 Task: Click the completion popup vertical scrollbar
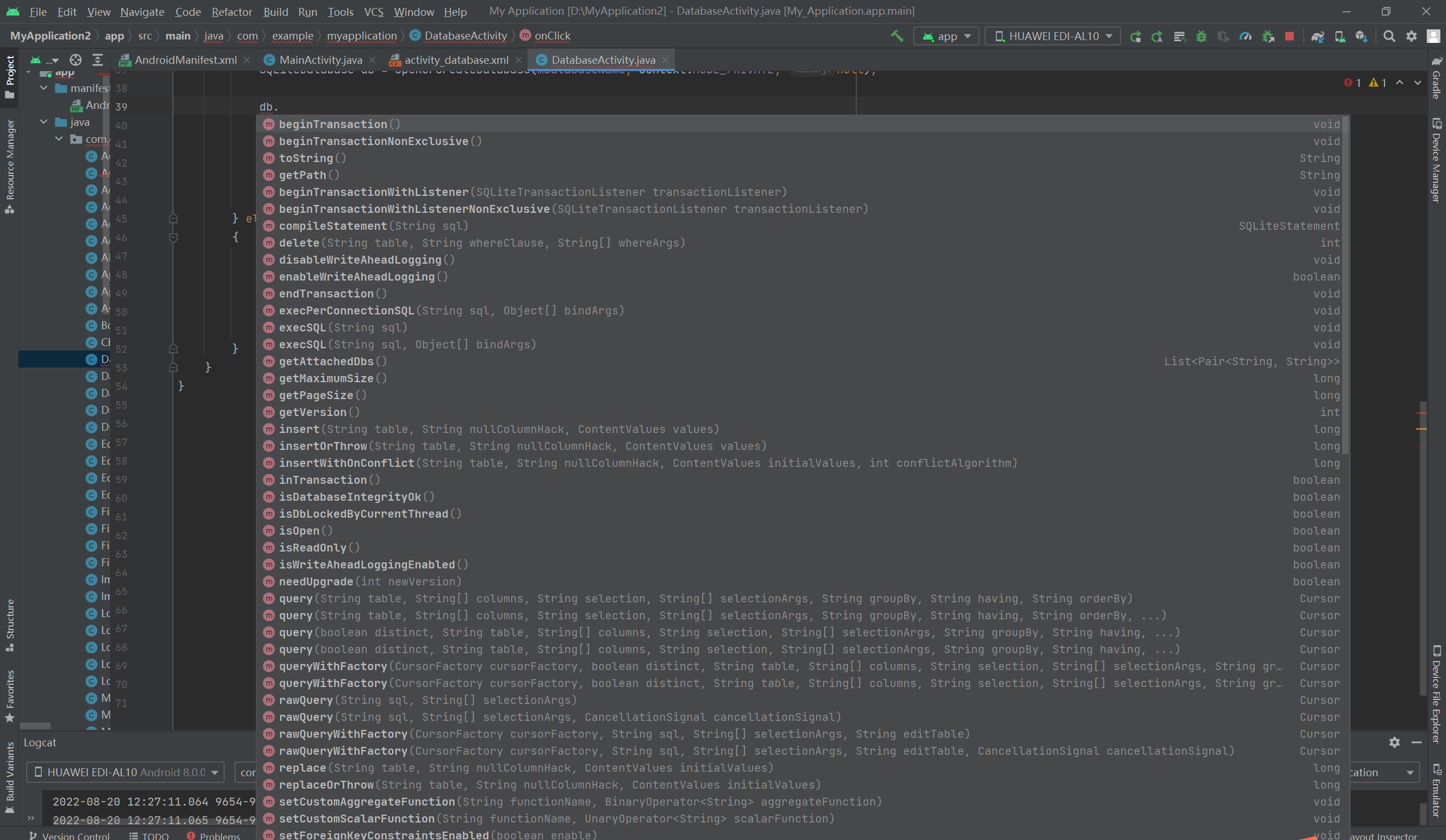click(x=1345, y=287)
